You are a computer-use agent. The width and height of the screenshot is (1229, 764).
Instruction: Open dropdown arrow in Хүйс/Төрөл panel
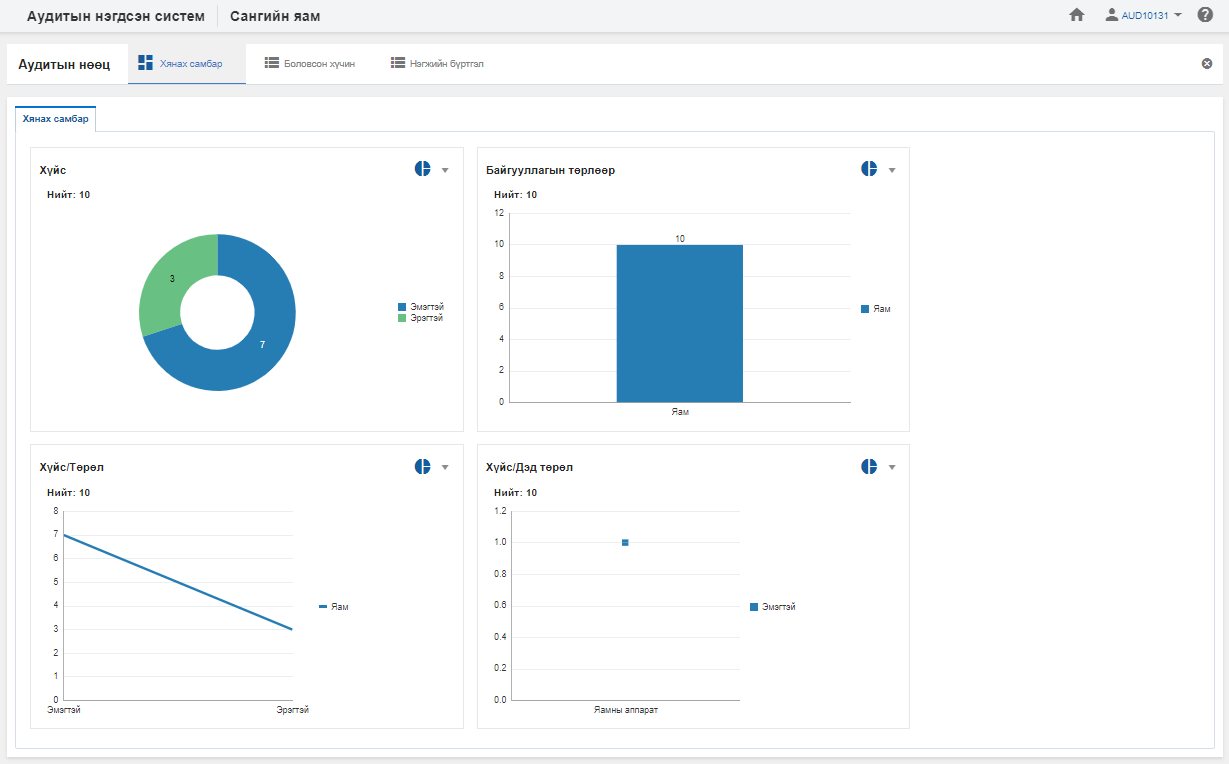pyautogui.click(x=445, y=468)
